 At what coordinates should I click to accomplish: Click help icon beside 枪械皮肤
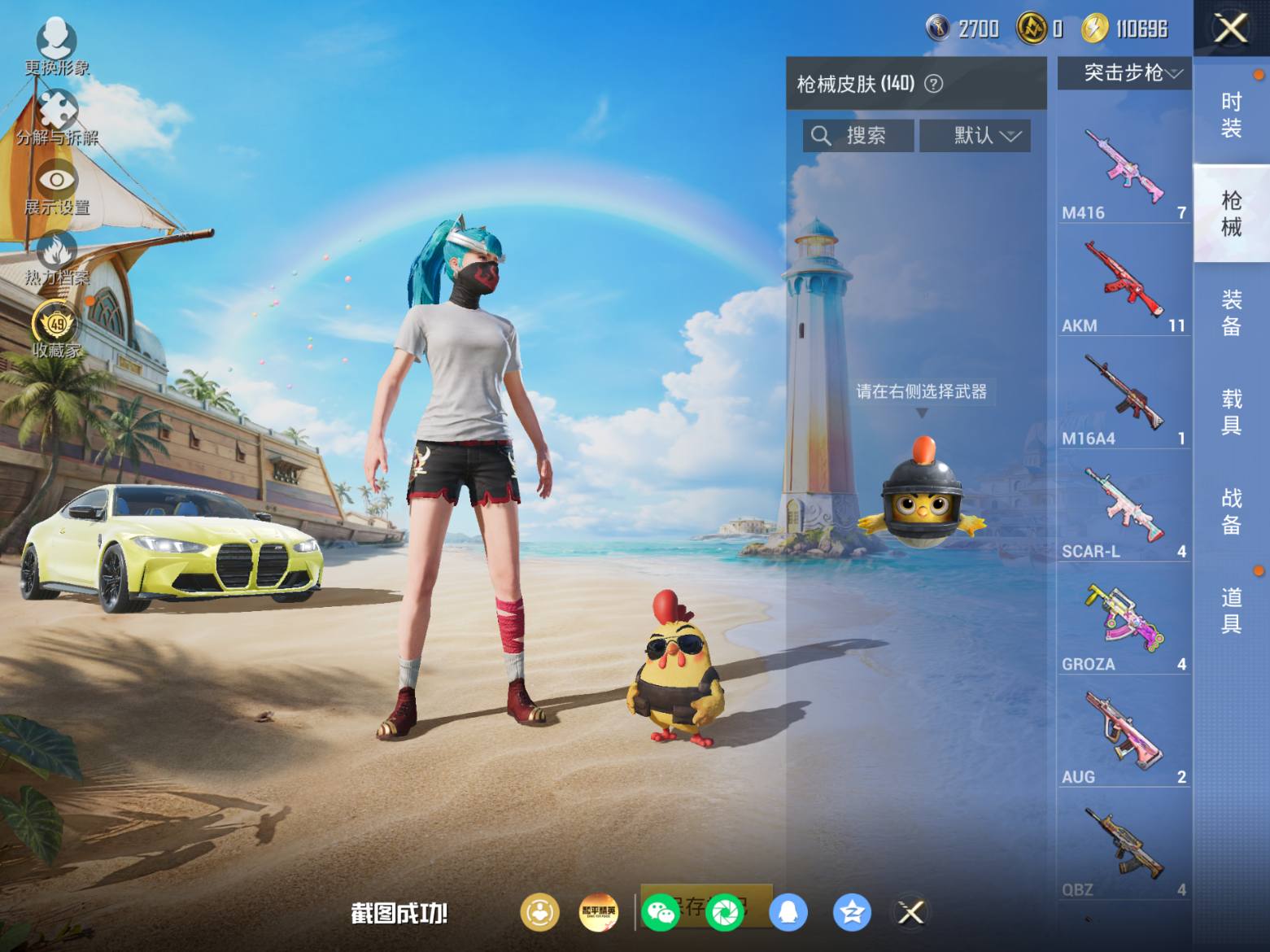point(934,84)
